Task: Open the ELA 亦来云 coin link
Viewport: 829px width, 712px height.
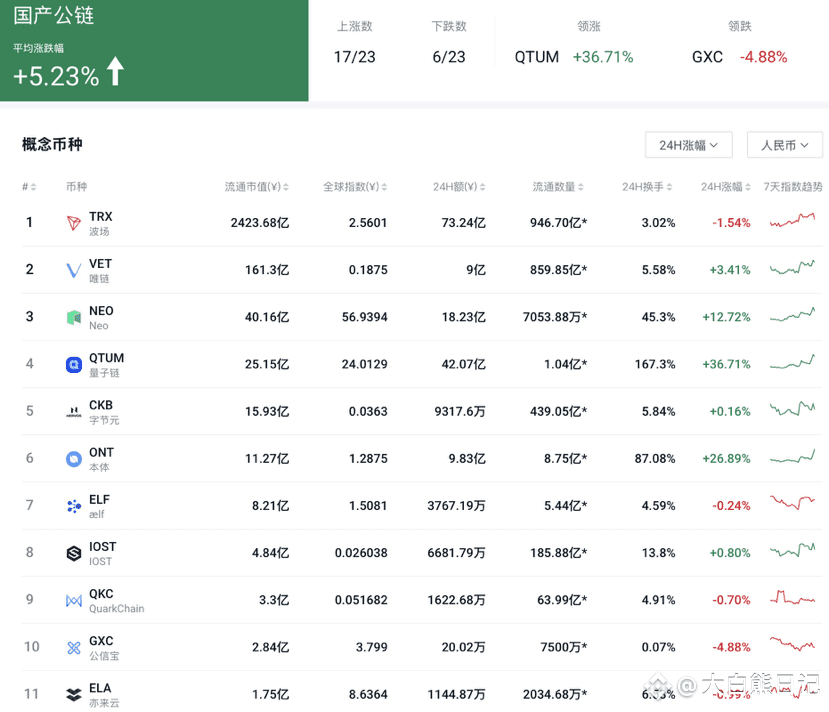Action: 104,695
